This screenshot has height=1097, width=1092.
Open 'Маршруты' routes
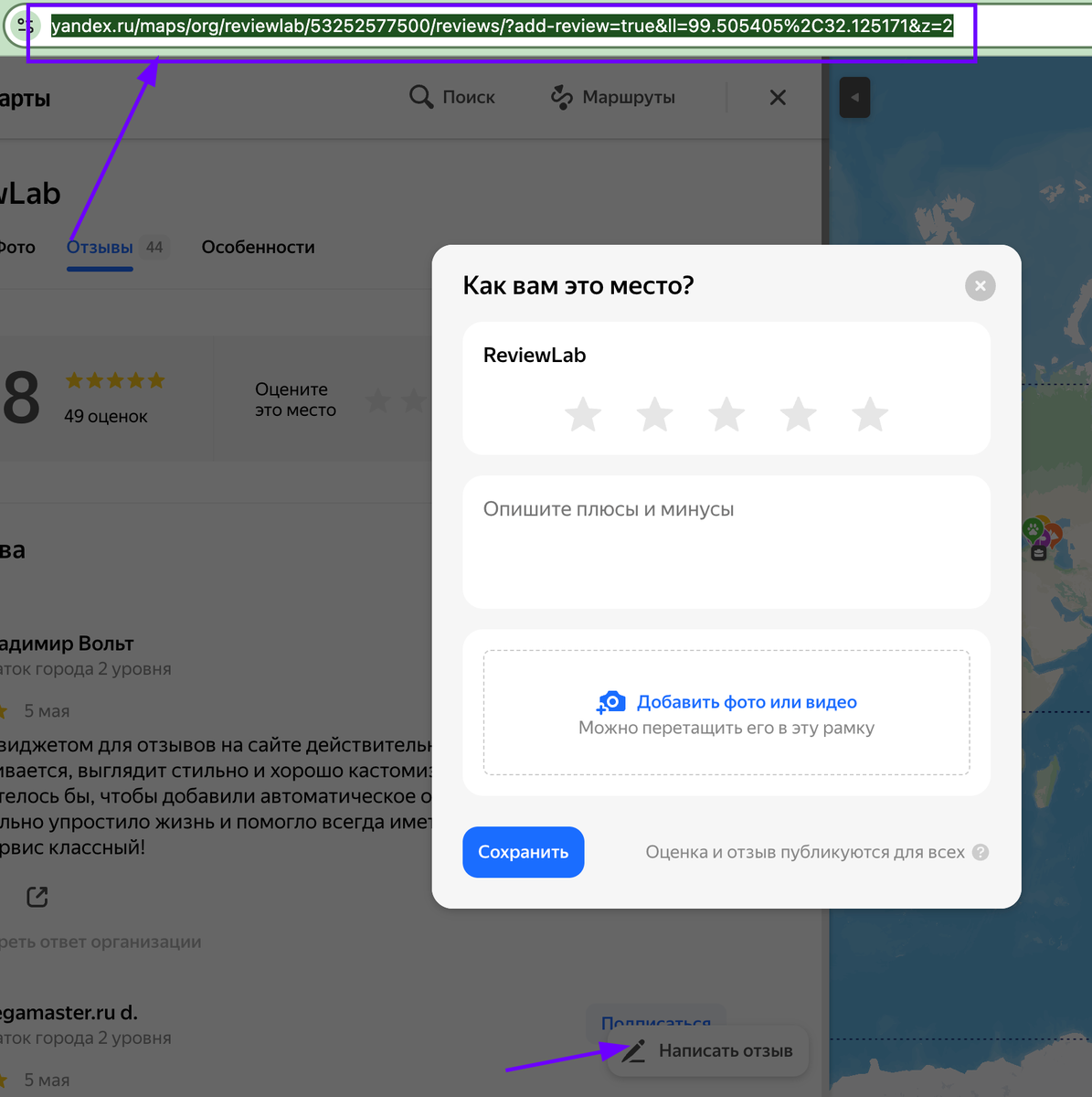613,97
